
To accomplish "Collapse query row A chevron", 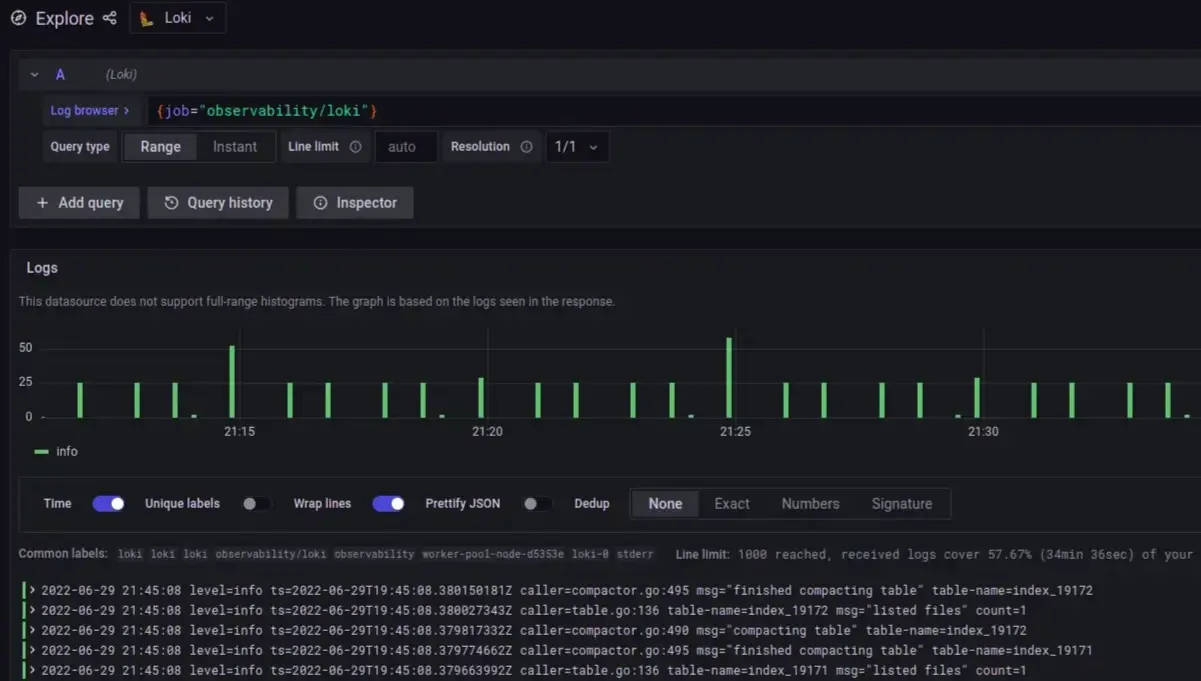I will coord(34,75).
